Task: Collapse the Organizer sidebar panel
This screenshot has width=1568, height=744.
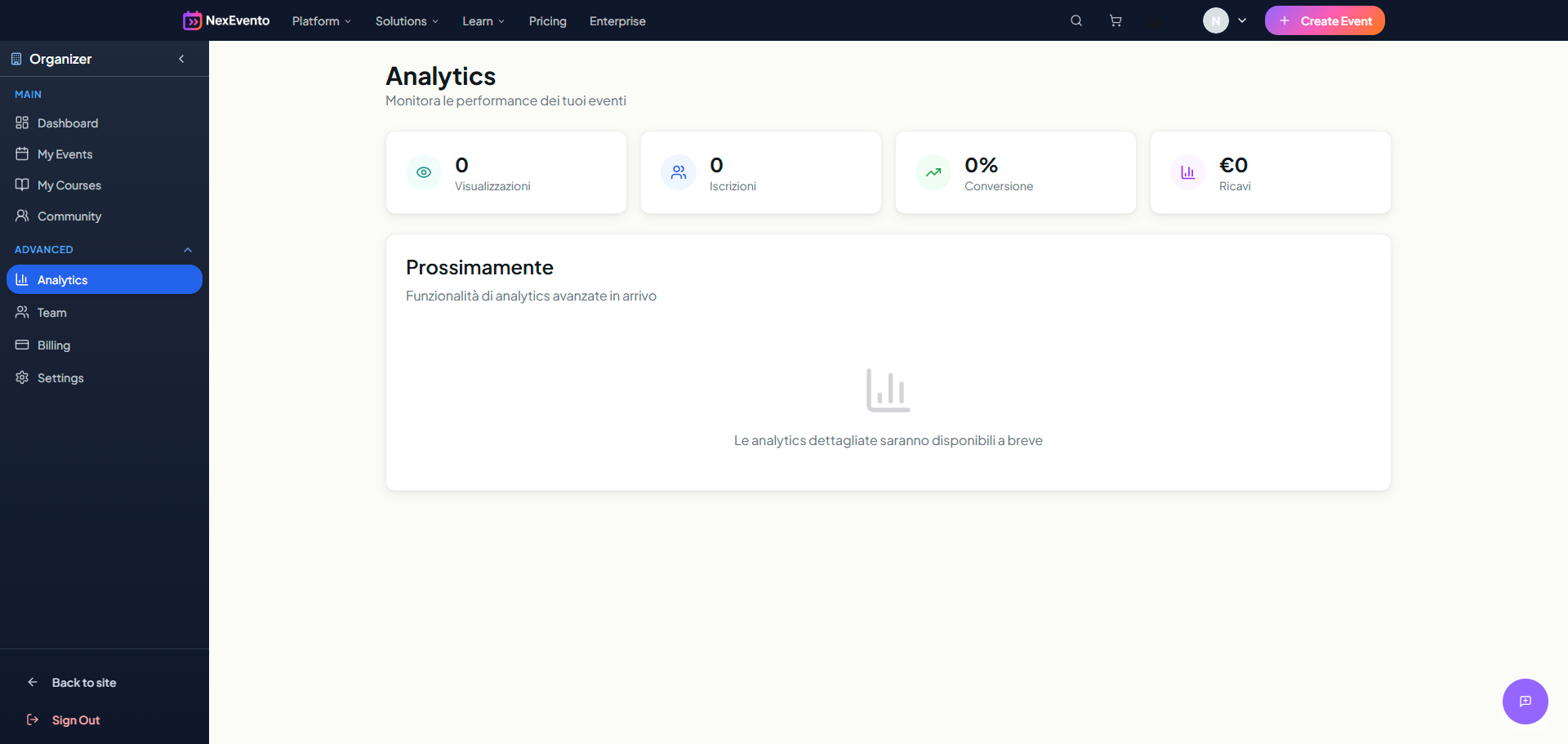Action: pos(181,59)
